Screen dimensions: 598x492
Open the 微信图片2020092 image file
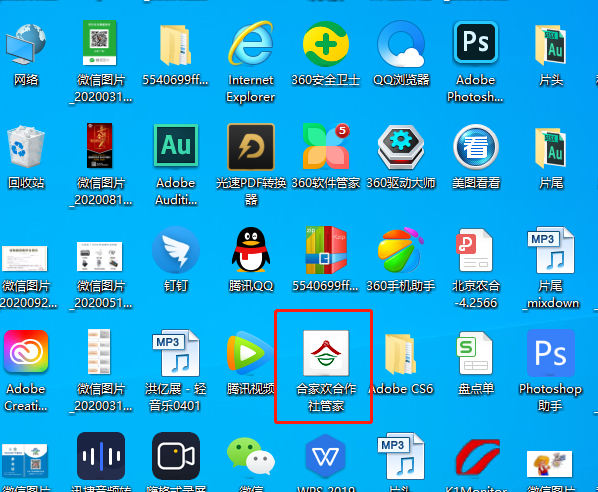click(25, 258)
